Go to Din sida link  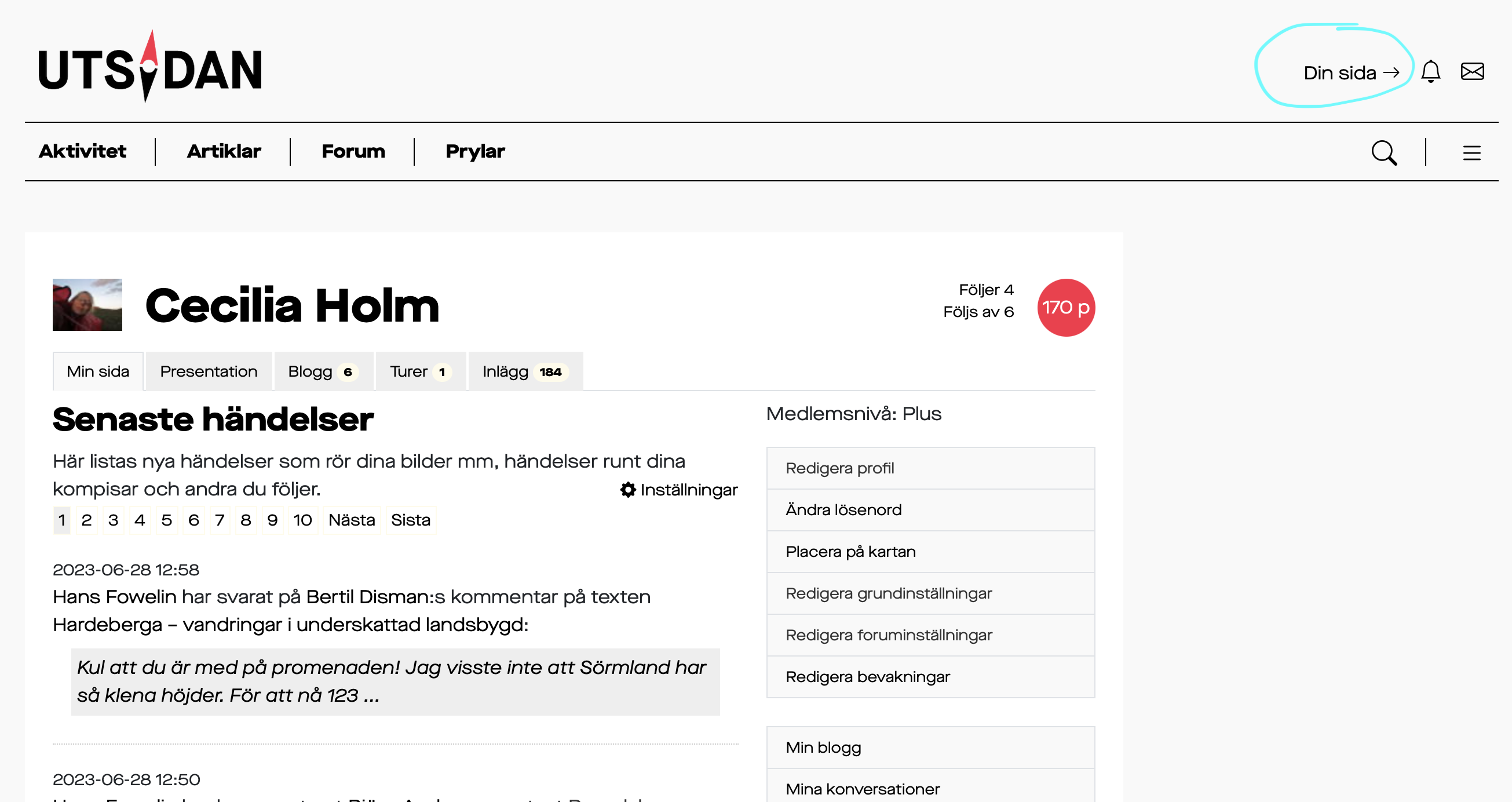[x=1351, y=73]
